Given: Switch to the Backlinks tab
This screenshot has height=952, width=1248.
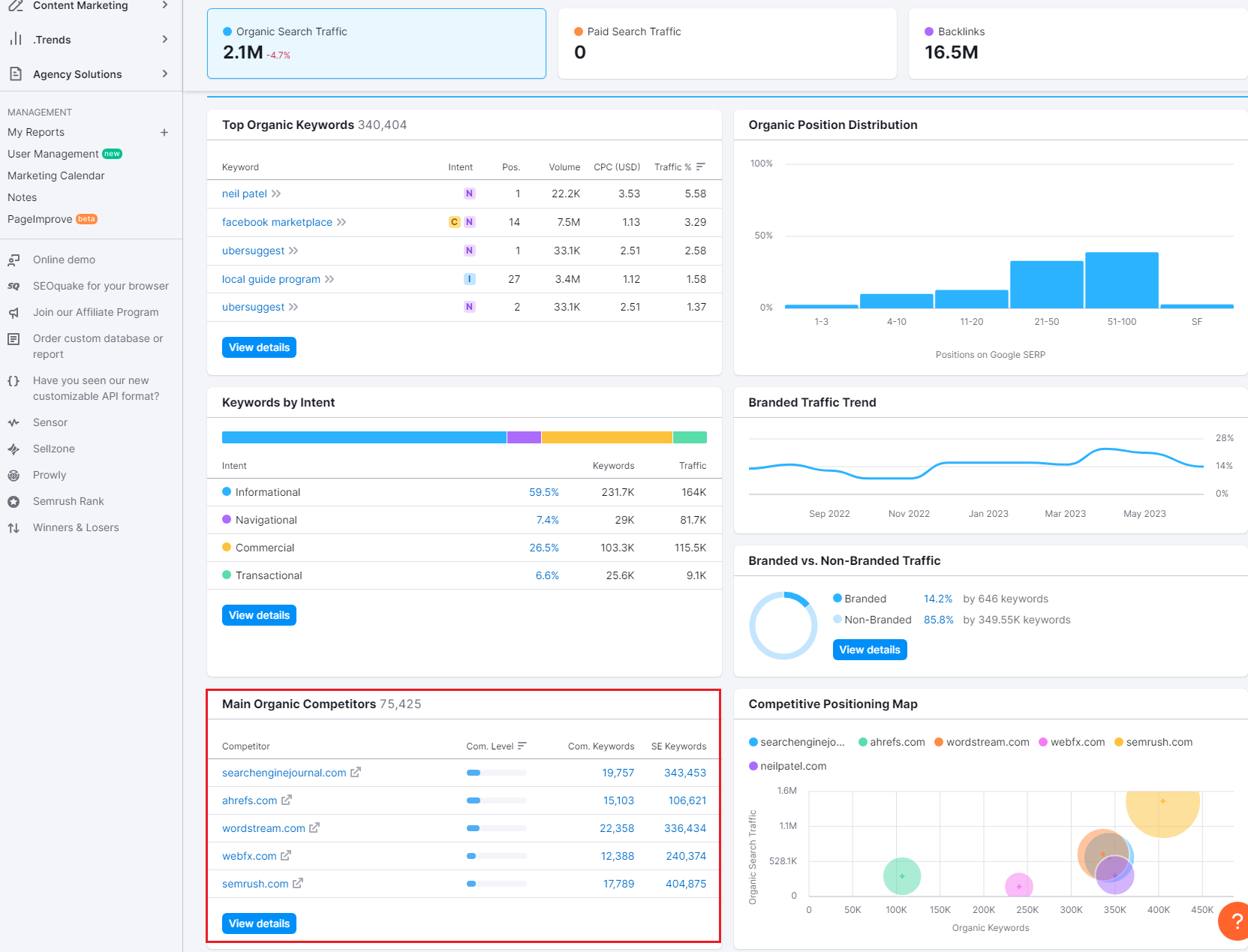Looking at the screenshot, I should [1077, 44].
